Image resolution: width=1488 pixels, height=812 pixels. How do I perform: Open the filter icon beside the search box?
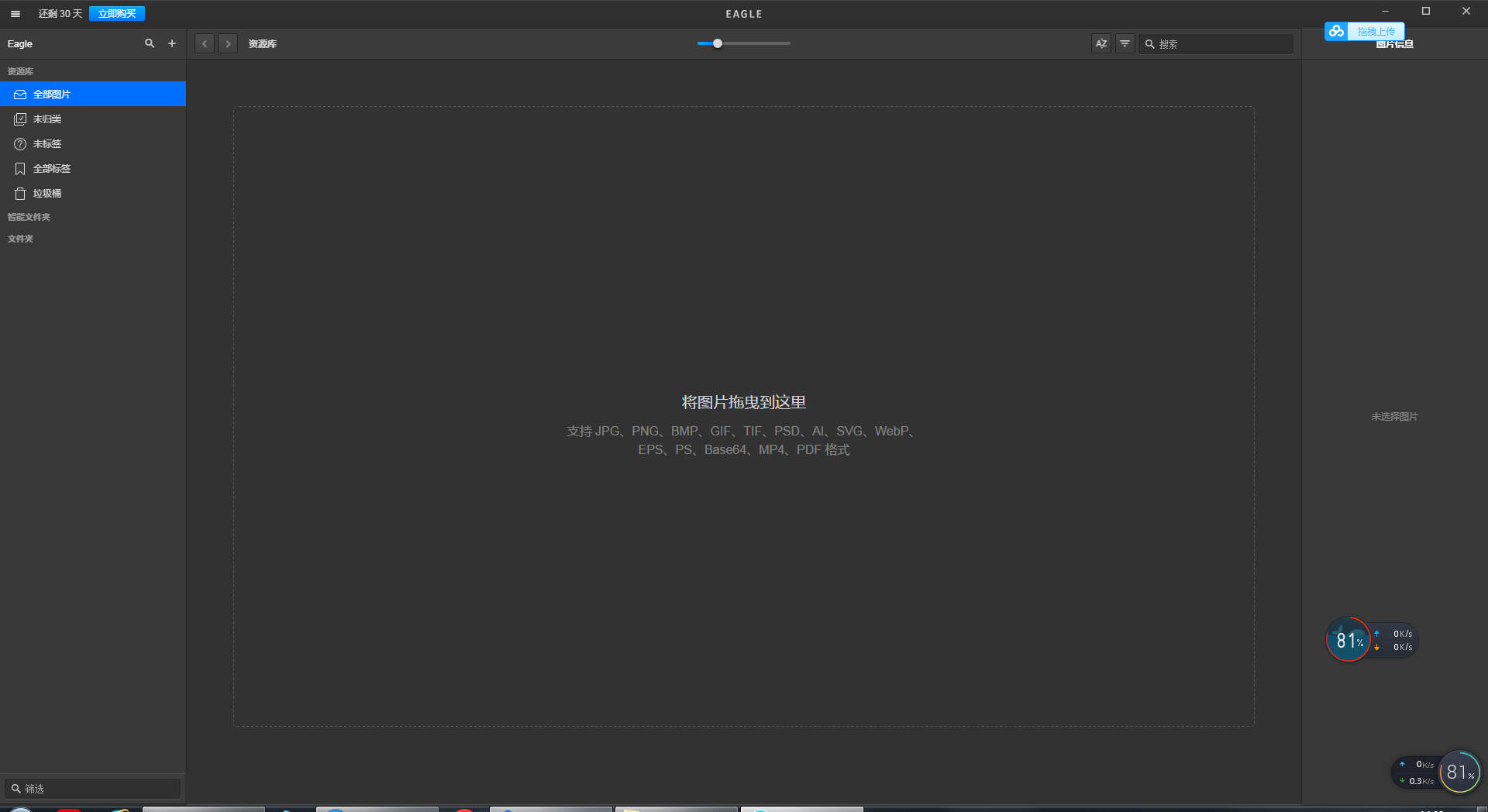coord(1125,43)
